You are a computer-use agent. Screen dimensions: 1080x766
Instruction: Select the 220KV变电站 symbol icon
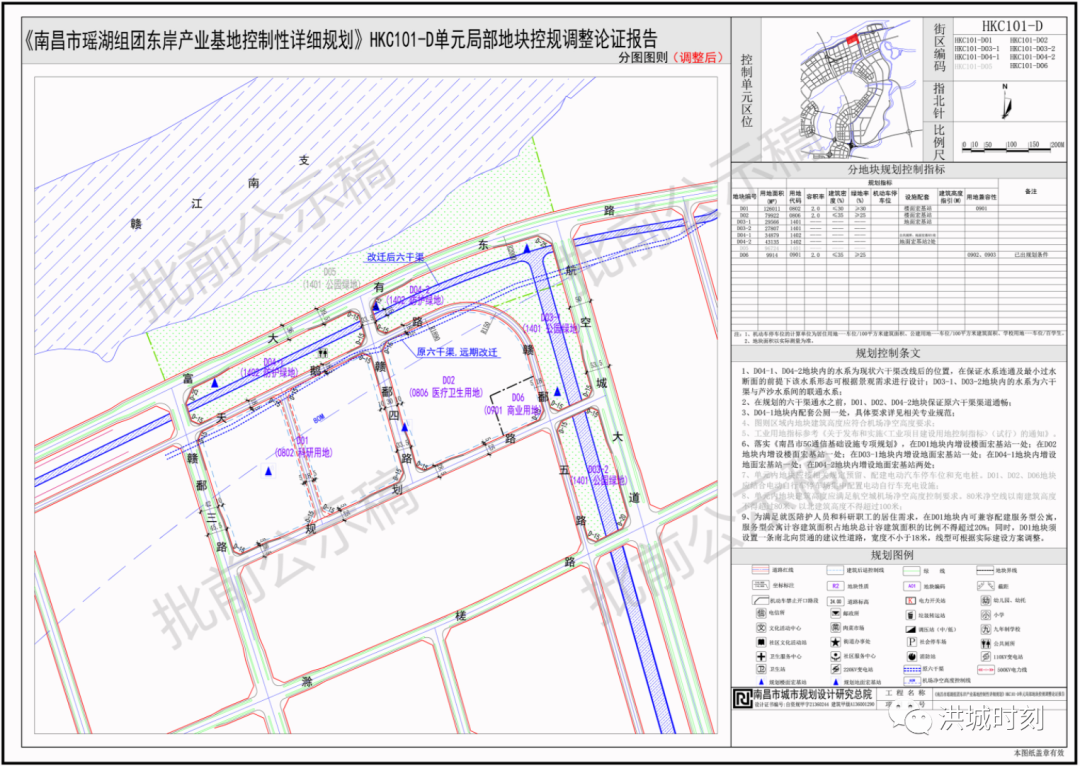click(x=836, y=668)
